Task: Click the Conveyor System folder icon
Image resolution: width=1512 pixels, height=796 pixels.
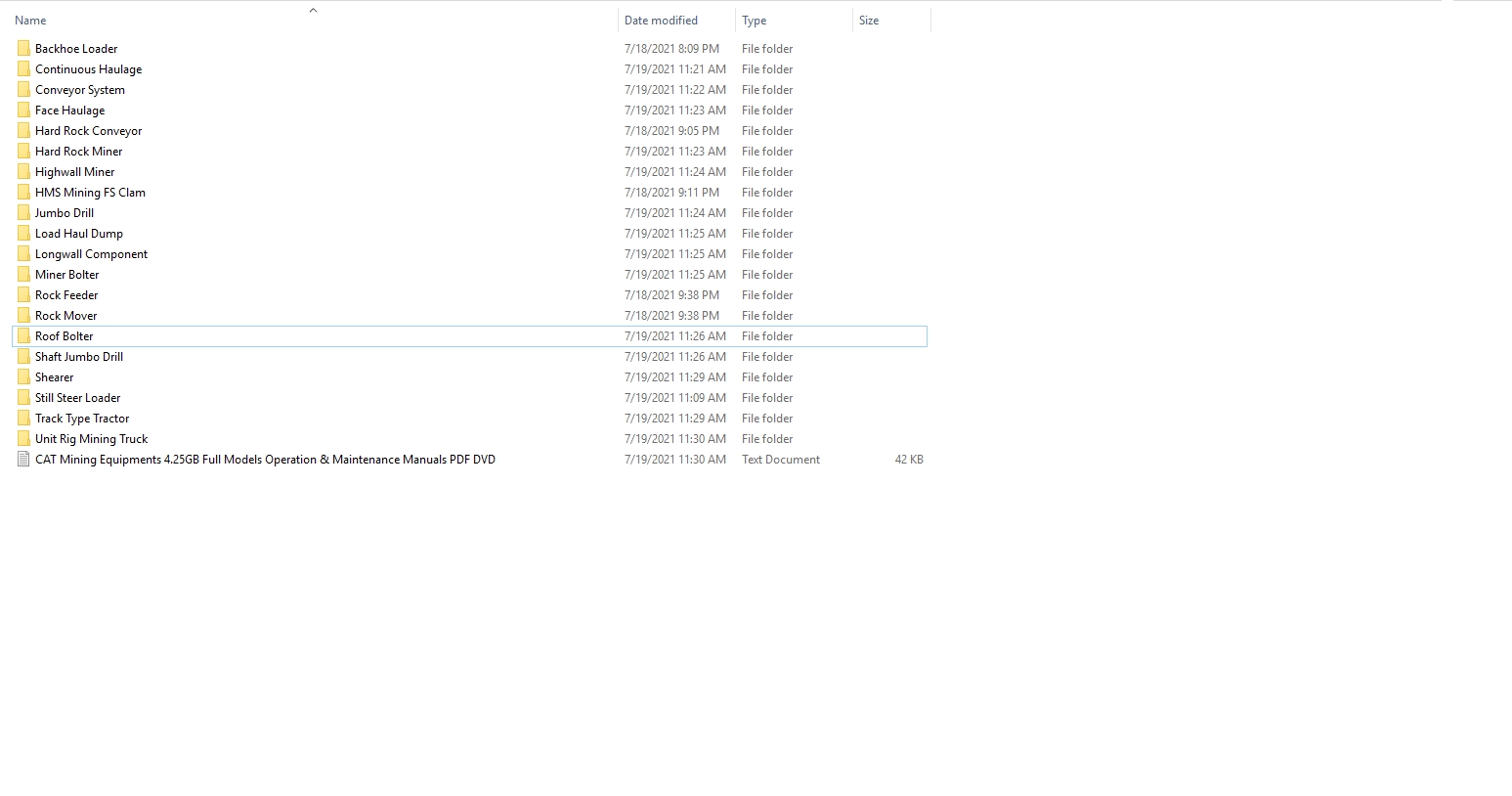Action: click(23, 89)
